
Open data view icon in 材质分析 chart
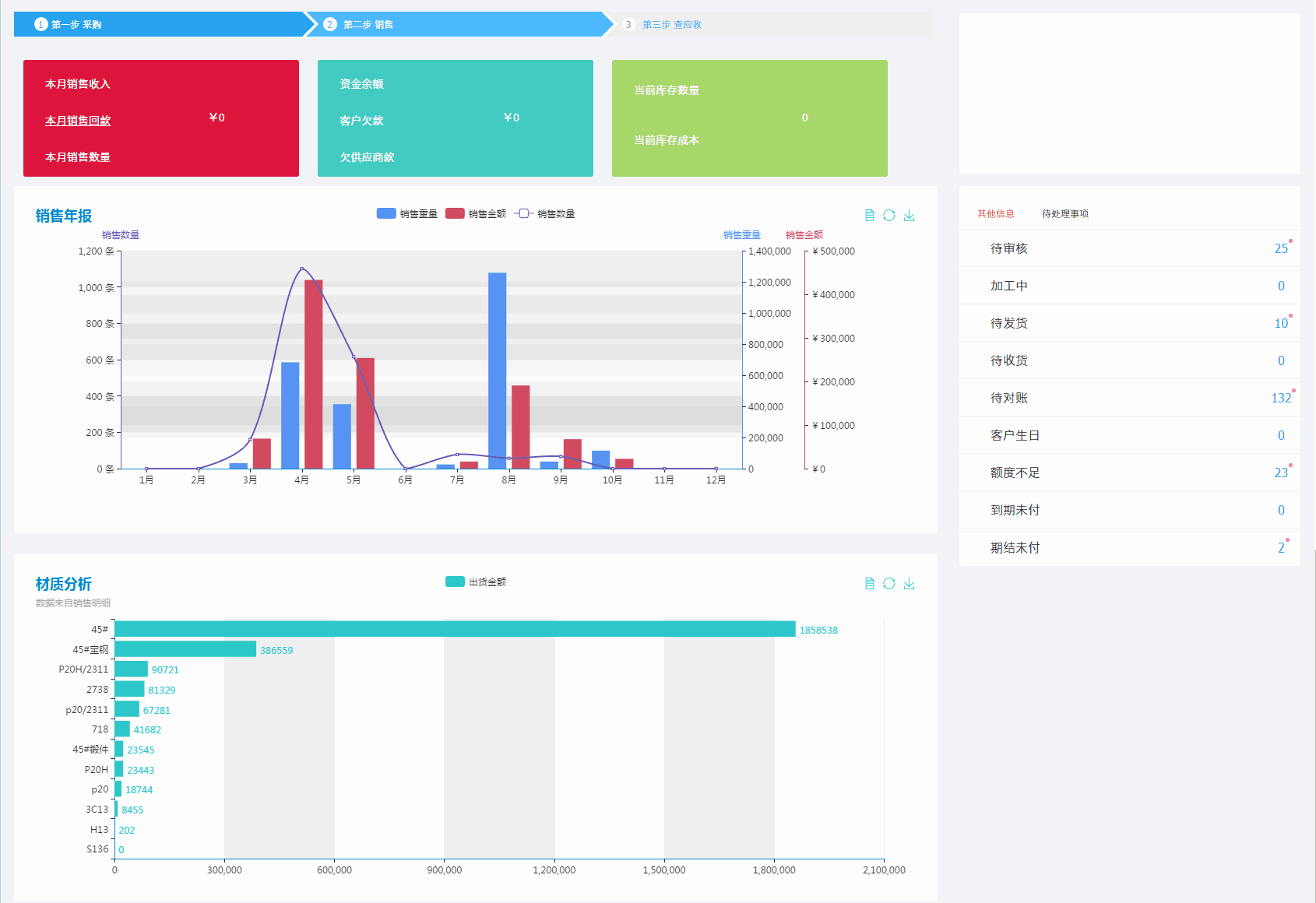pos(870,584)
